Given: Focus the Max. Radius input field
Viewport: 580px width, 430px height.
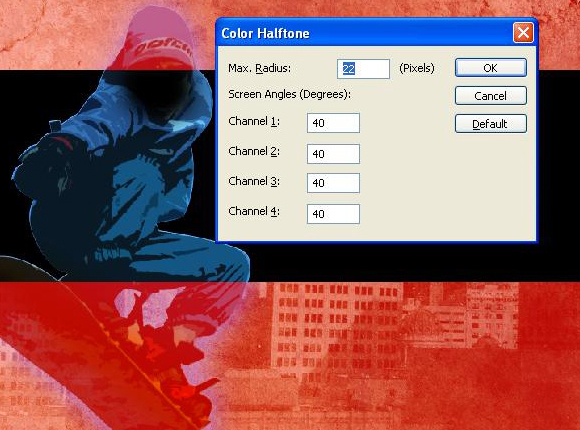Looking at the screenshot, I should tap(363, 69).
